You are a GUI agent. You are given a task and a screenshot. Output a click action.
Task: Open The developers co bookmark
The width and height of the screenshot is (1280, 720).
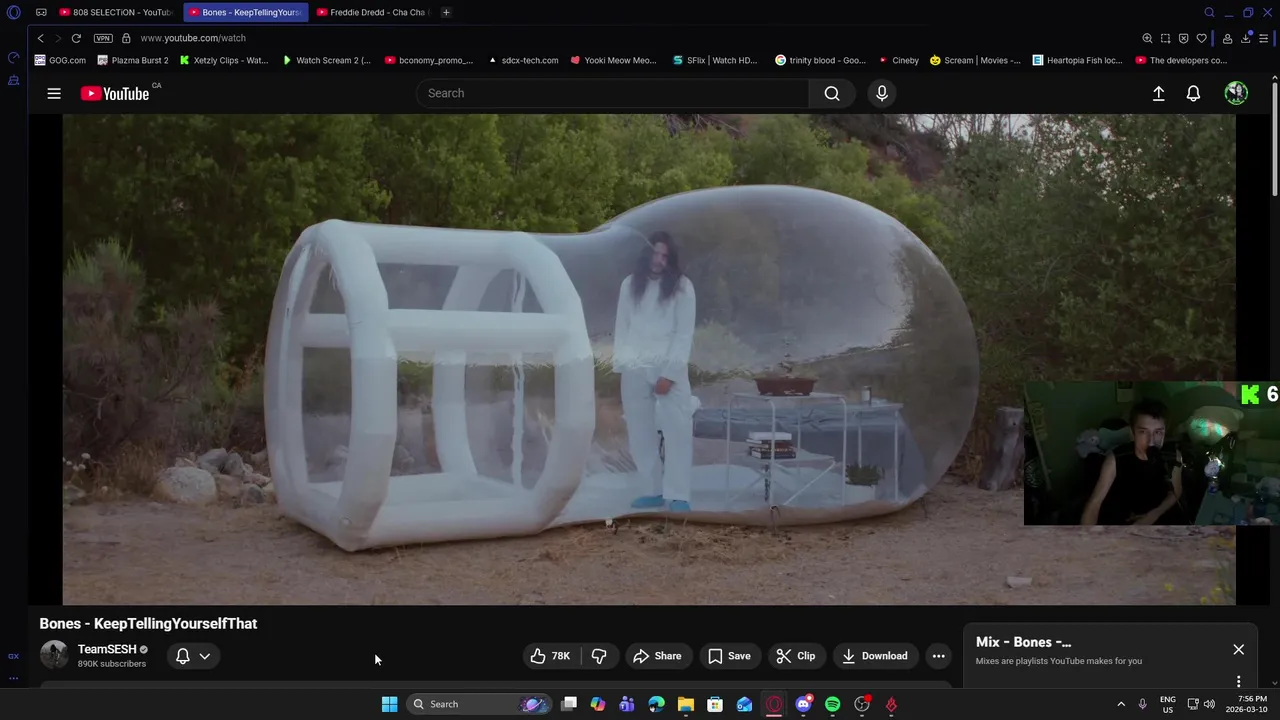point(1181,60)
